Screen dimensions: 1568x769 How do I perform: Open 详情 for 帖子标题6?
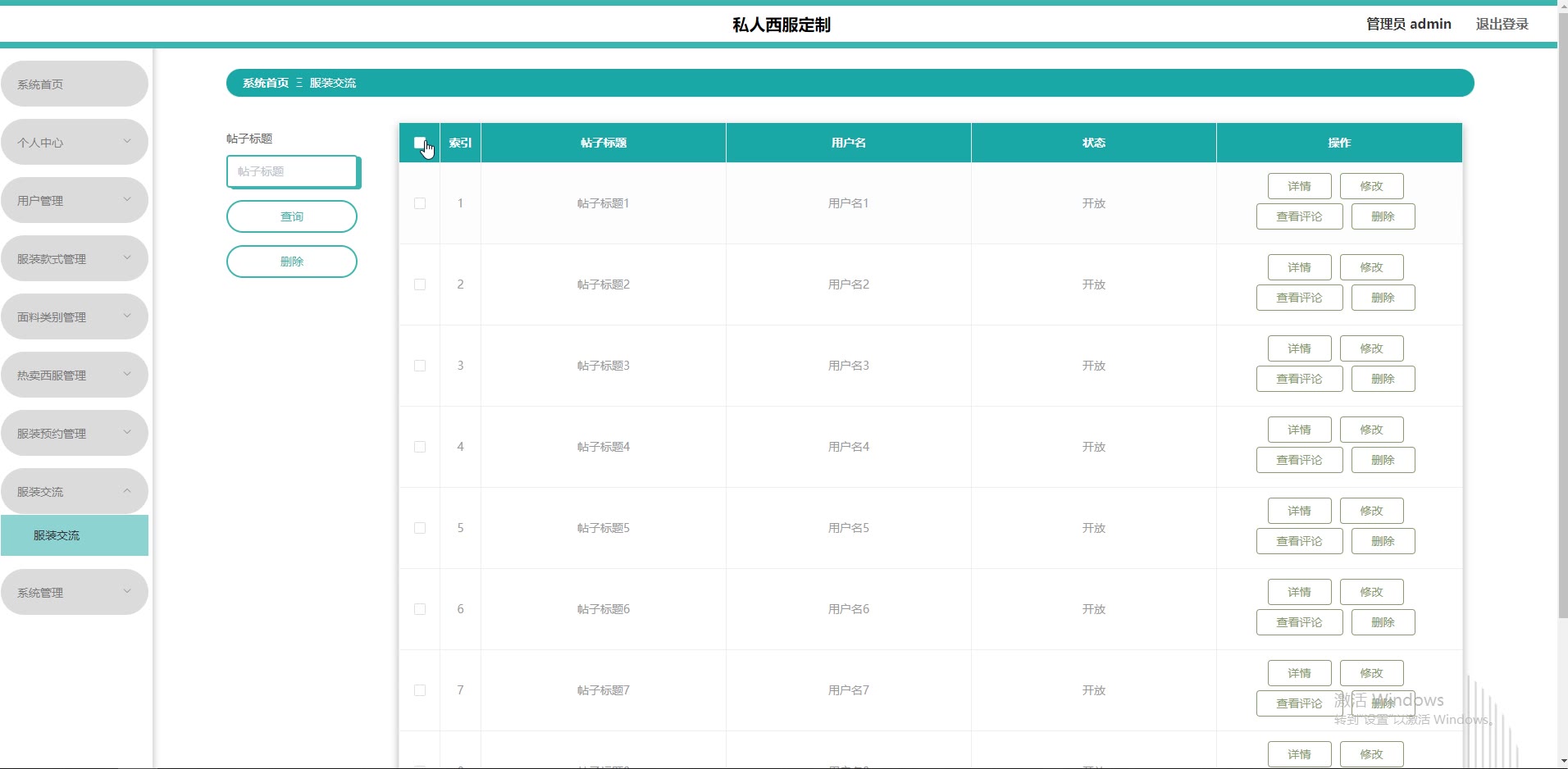[x=1300, y=592]
